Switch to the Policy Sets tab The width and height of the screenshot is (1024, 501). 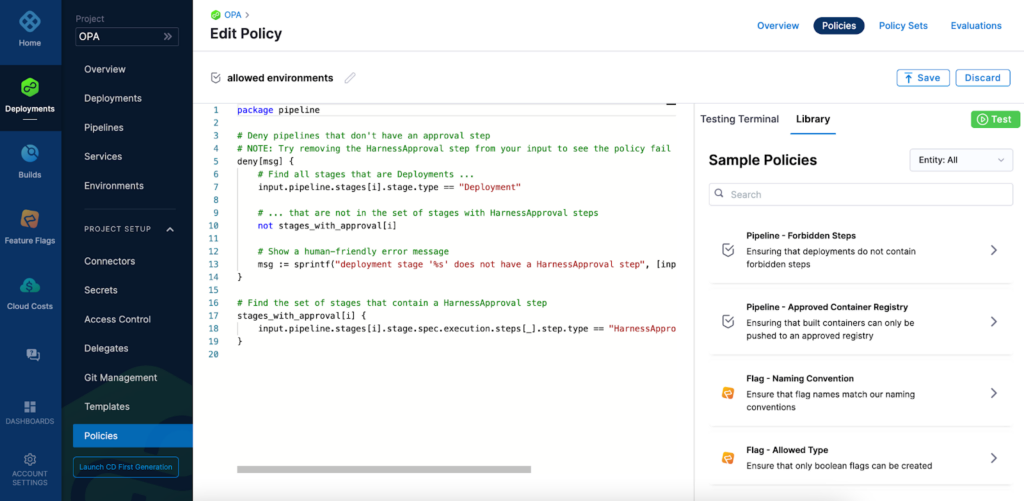(903, 25)
